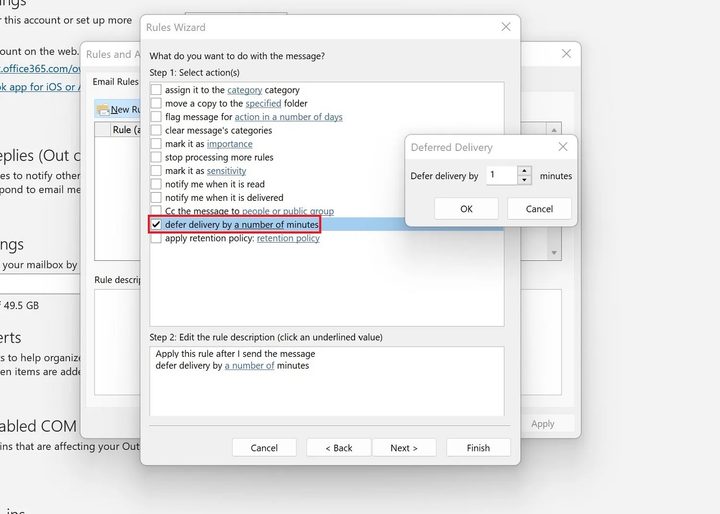
Task: Click the defer minutes input field
Action: [500, 176]
